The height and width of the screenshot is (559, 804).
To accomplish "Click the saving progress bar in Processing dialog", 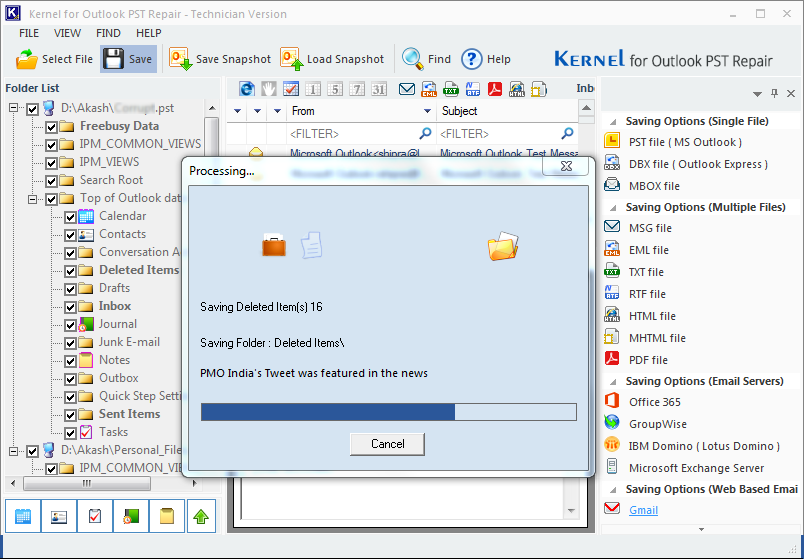I will tap(389, 412).
